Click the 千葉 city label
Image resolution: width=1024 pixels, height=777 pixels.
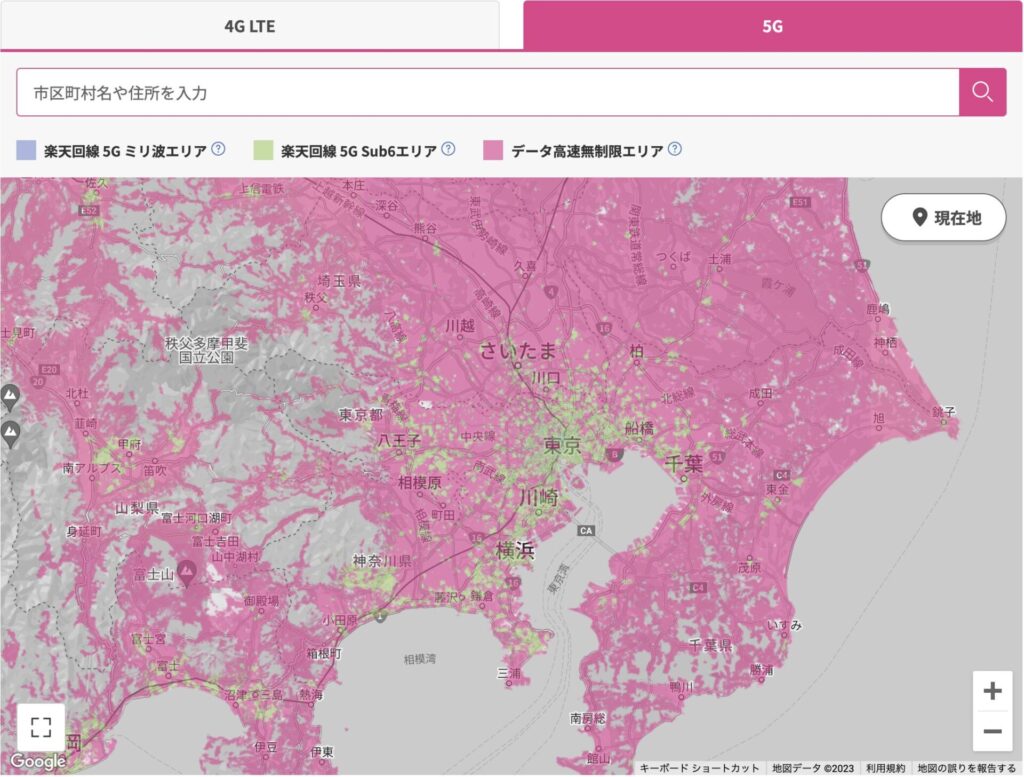click(x=684, y=464)
